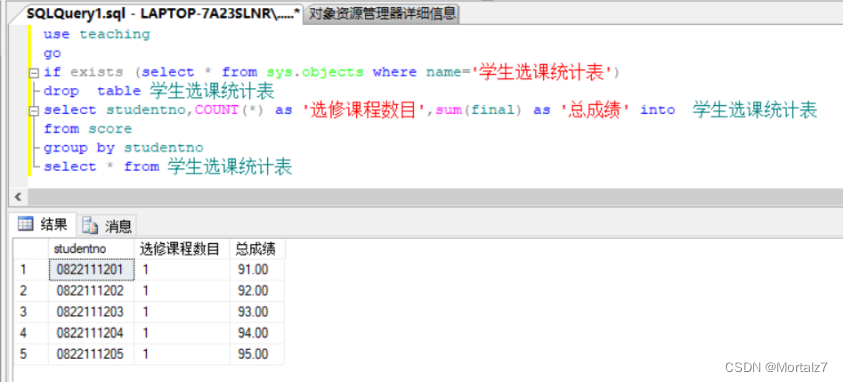The width and height of the screenshot is (843, 382).
Task: Click row header number 1
Action: click(31, 270)
